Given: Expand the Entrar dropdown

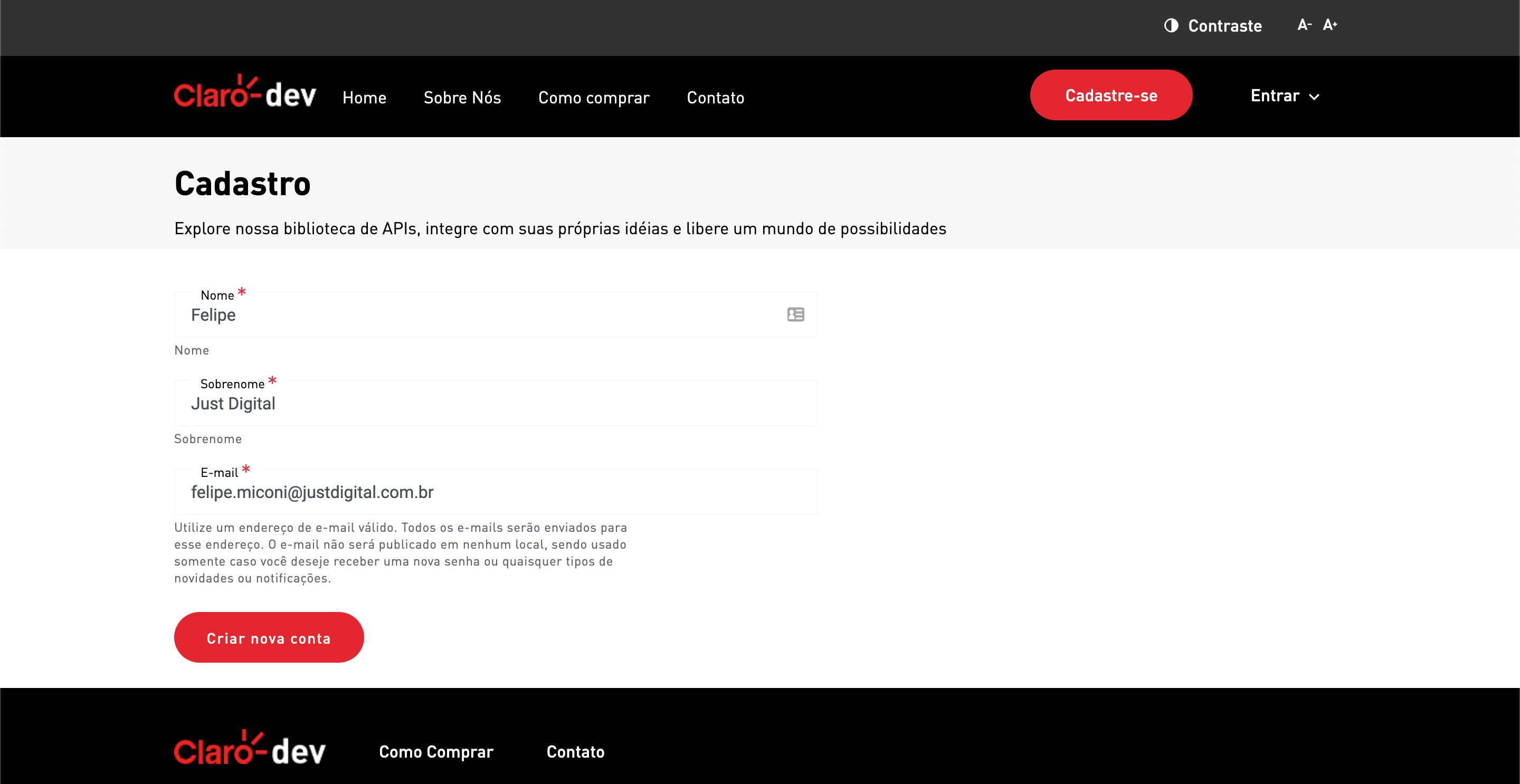Looking at the screenshot, I should (1275, 95).
